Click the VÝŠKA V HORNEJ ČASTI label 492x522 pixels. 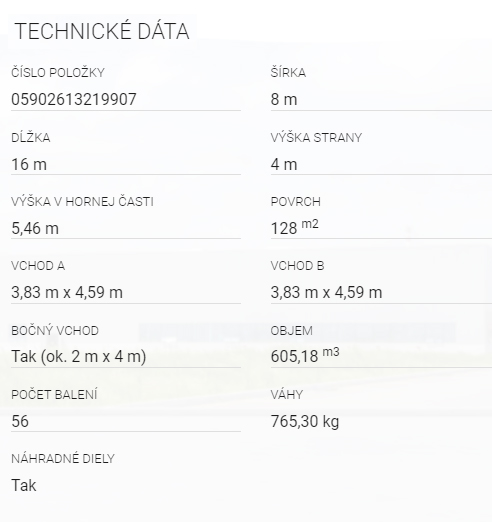click(82, 202)
